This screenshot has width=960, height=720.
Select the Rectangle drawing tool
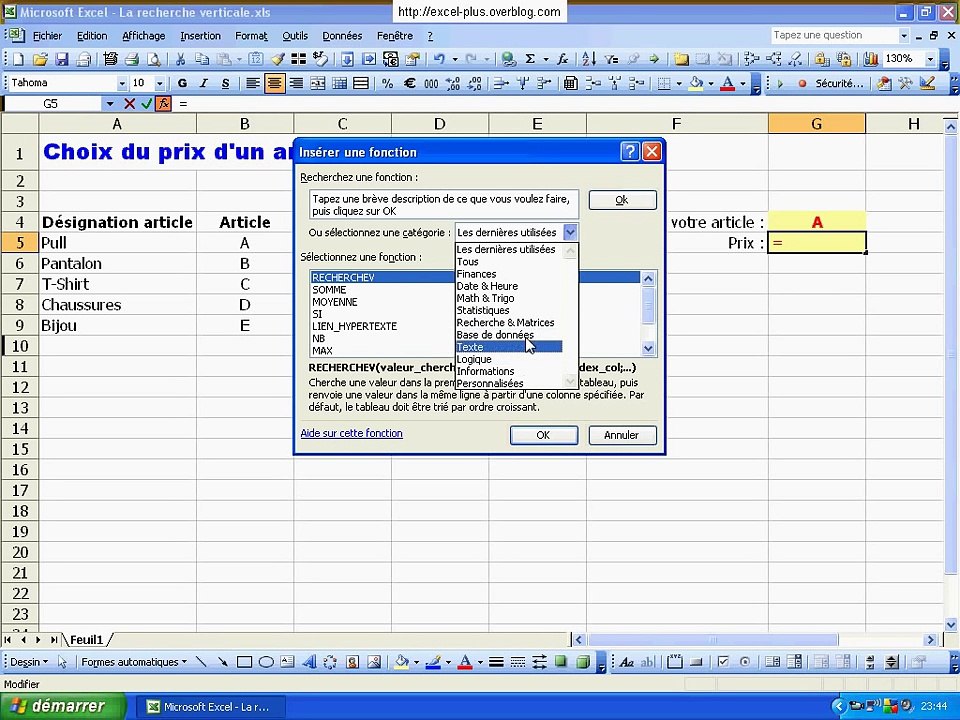(x=244, y=662)
